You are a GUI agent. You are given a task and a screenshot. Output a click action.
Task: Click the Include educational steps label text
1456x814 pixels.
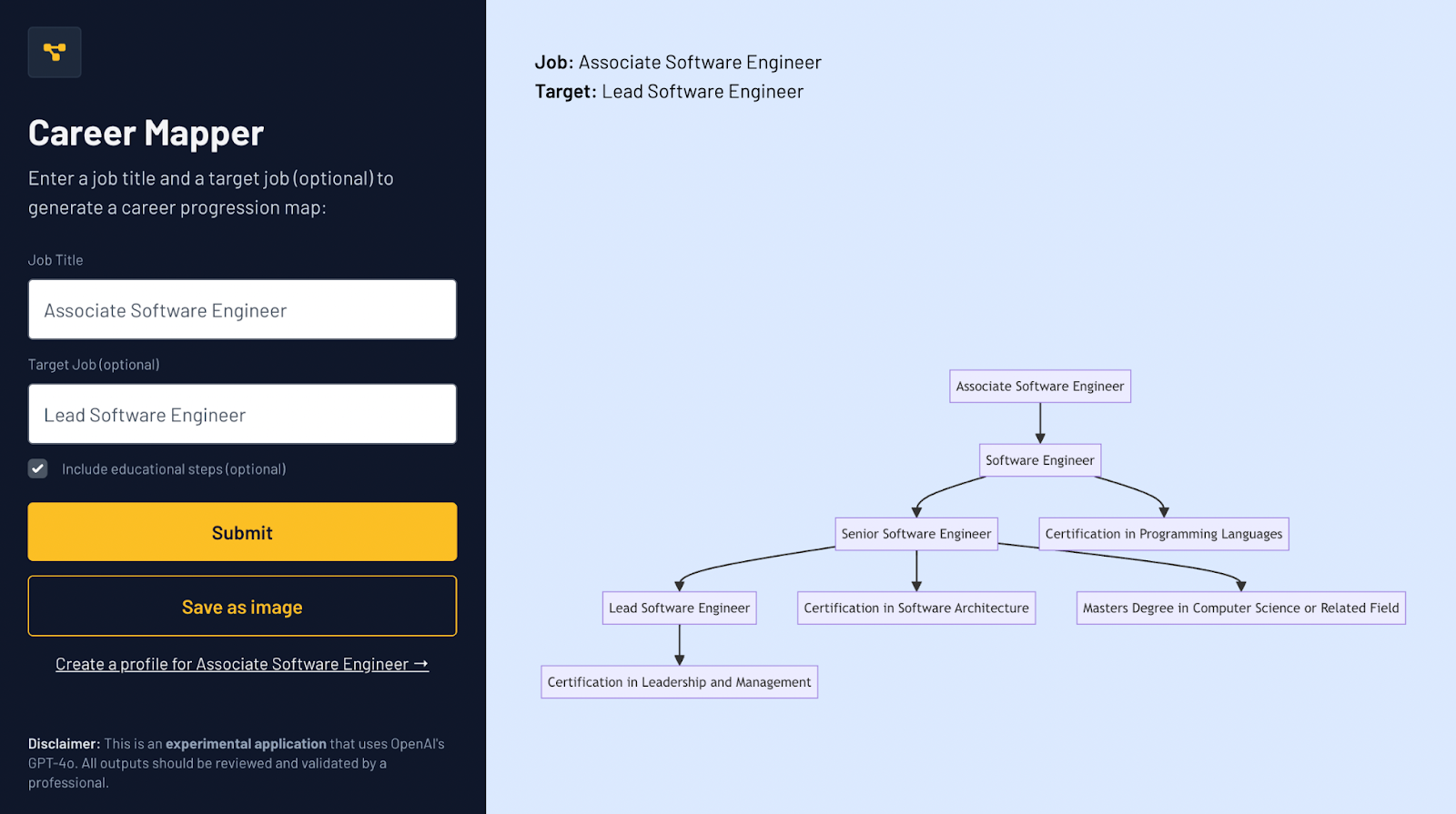pyautogui.click(x=174, y=469)
